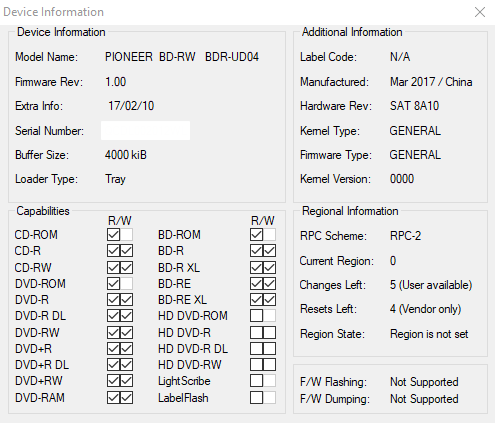Viewport: 495px width, 423px height.
Task: Toggle the HD DVD-R DL read checkbox
Action: (256, 349)
